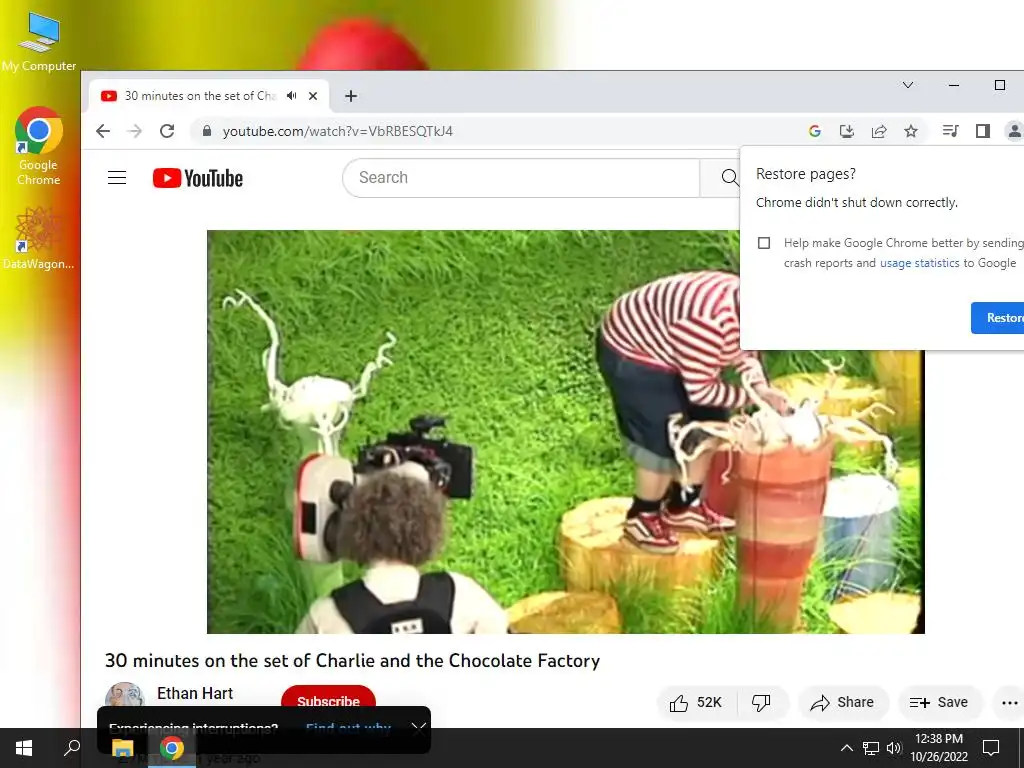Screen dimensions: 1024x768
Task: Click the YouTube search magnifier button
Action: pyautogui.click(x=729, y=178)
